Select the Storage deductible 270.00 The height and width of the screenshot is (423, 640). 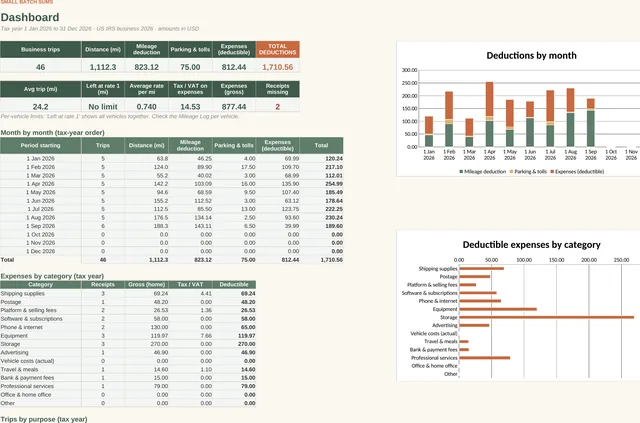tap(247, 344)
